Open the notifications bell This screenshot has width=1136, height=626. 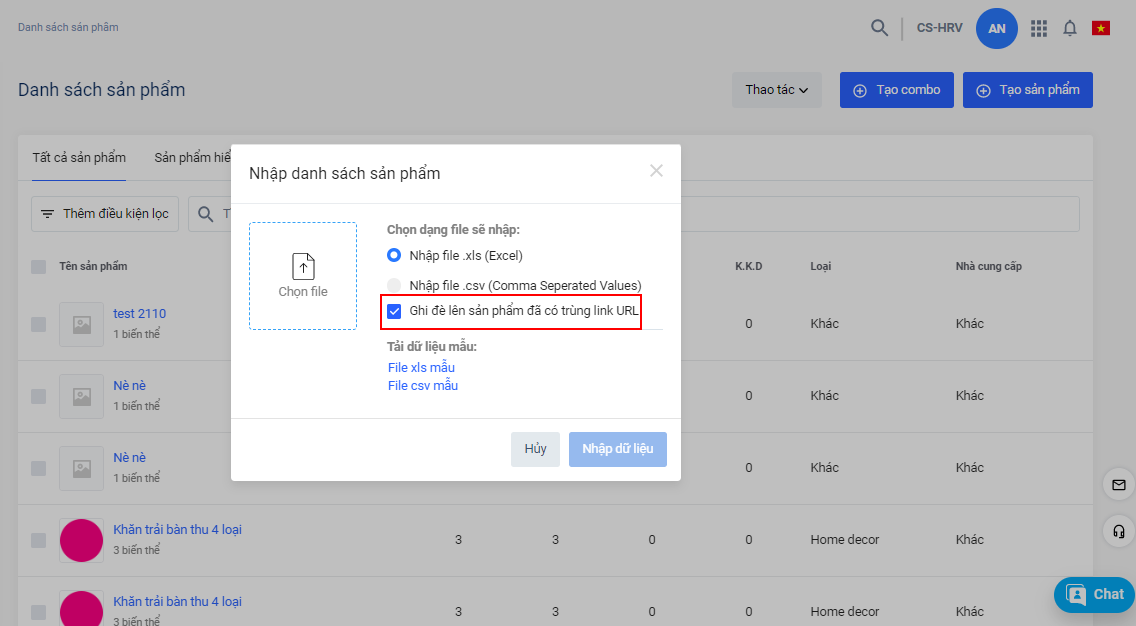(1070, 28)
